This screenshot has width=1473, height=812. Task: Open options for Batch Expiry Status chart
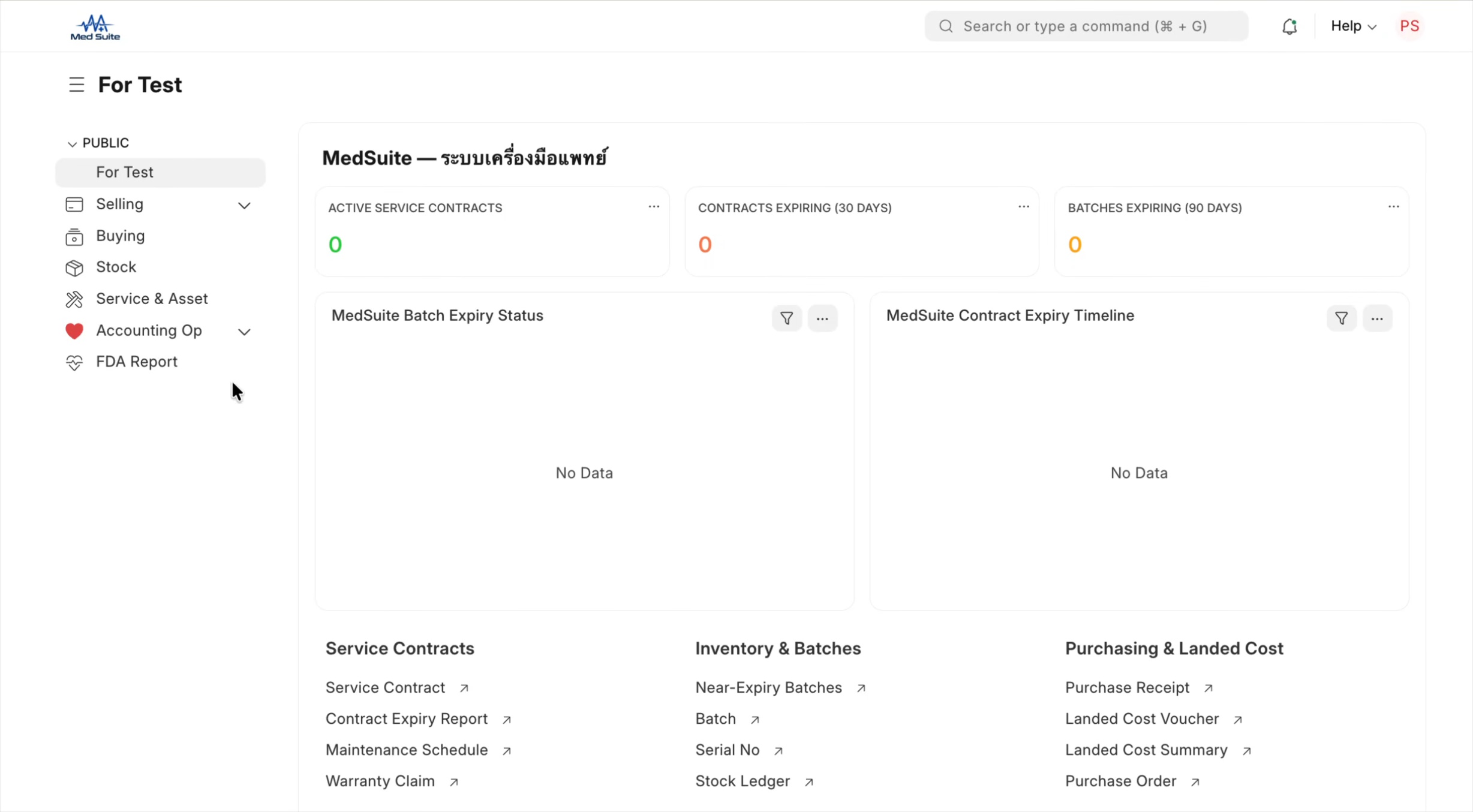pos(822,318)
